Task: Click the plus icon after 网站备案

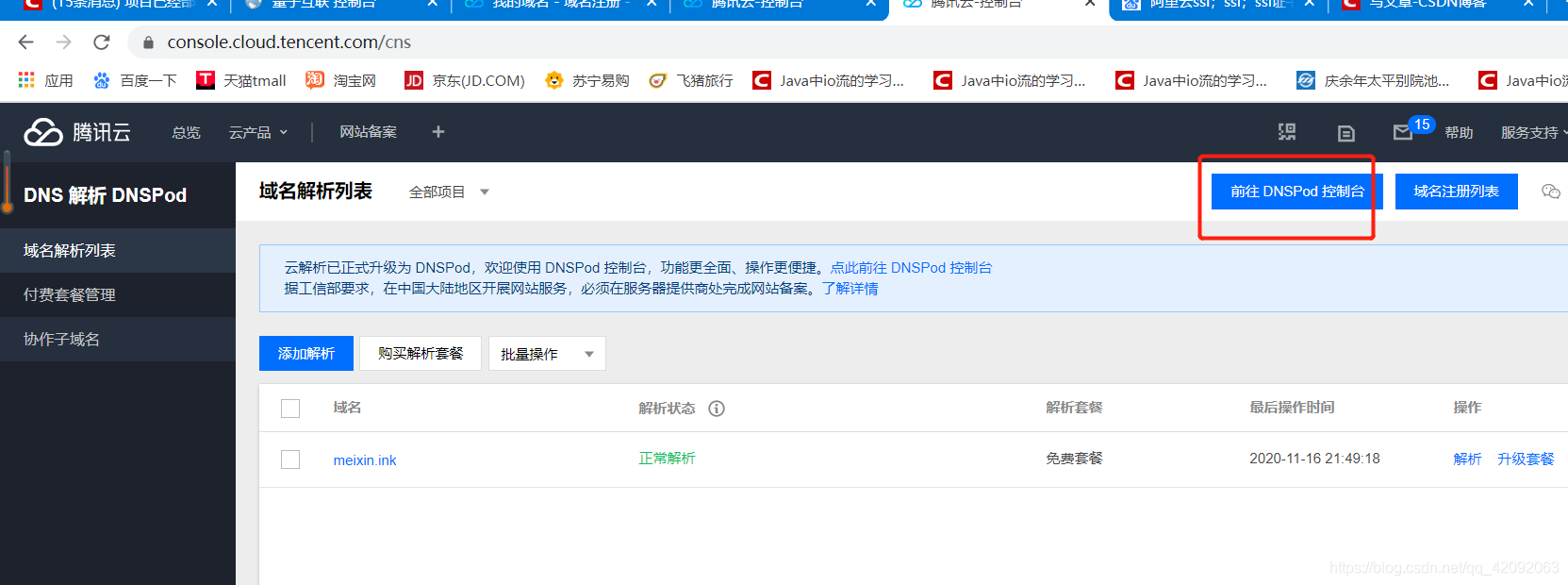Action: pos(438,132)
